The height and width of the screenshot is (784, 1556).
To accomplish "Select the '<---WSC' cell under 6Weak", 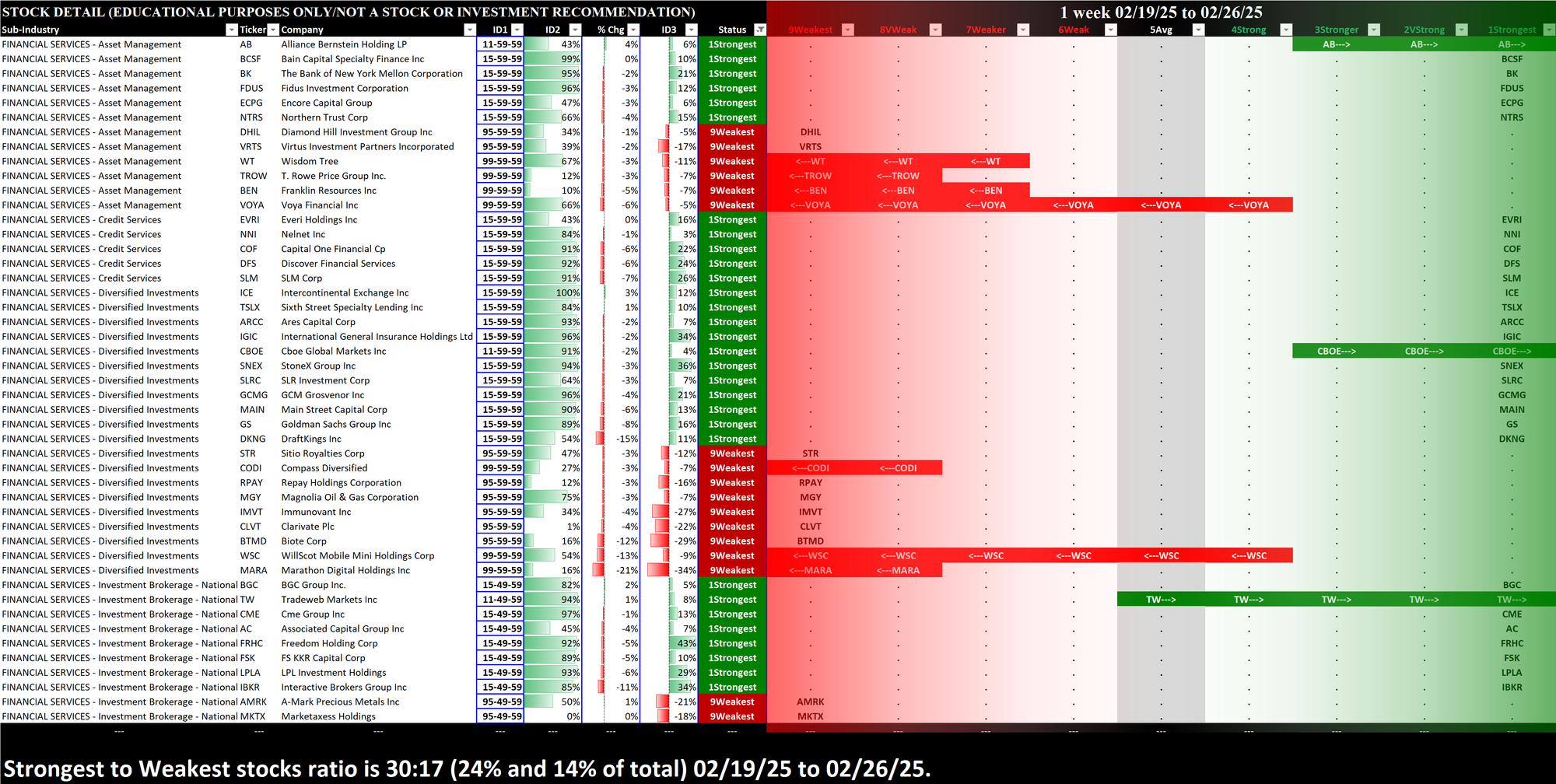I will pyautogui.click(x=1074, y=555).
